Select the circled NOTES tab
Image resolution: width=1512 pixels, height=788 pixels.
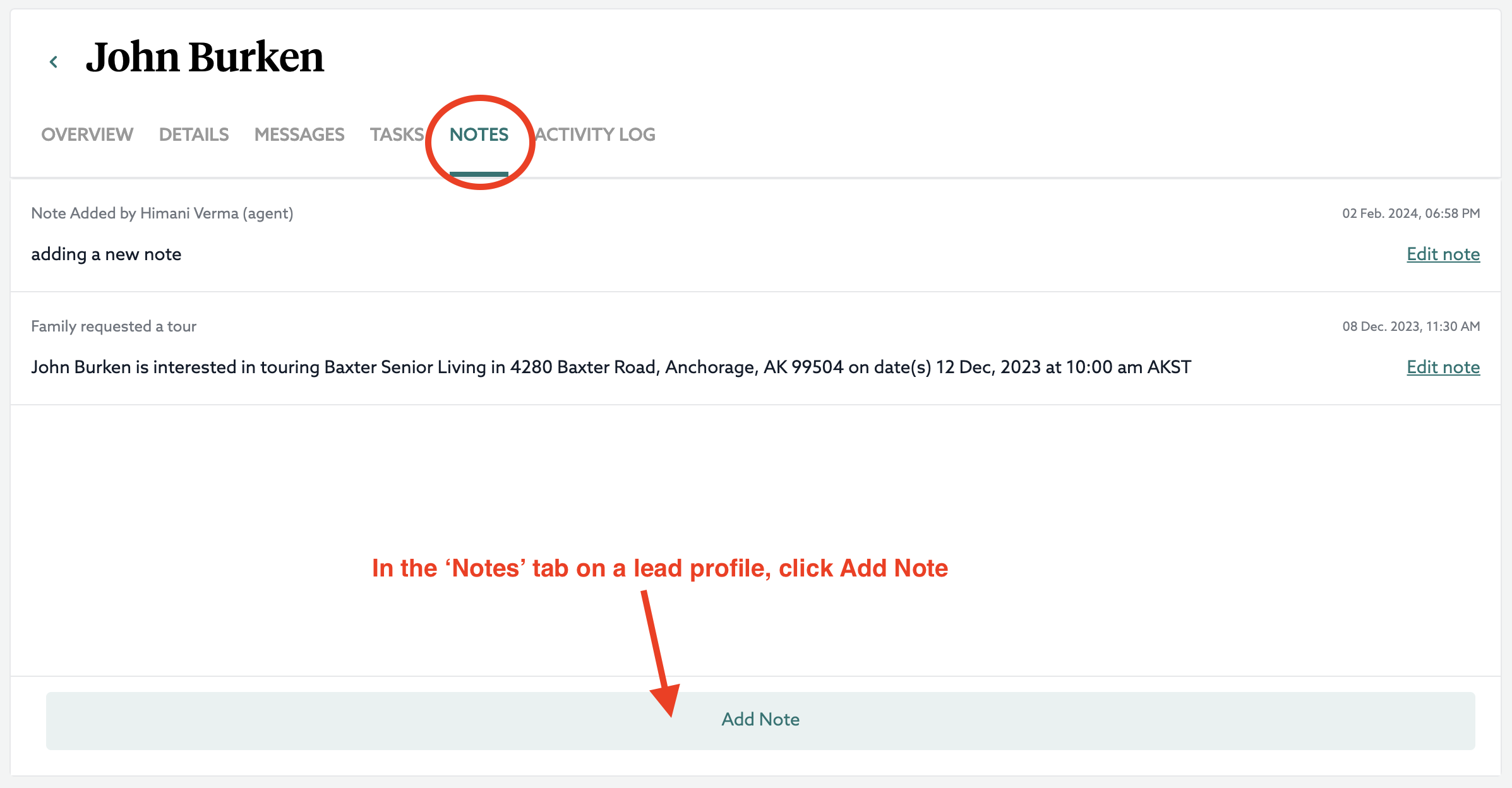click(x=479, y=134)
